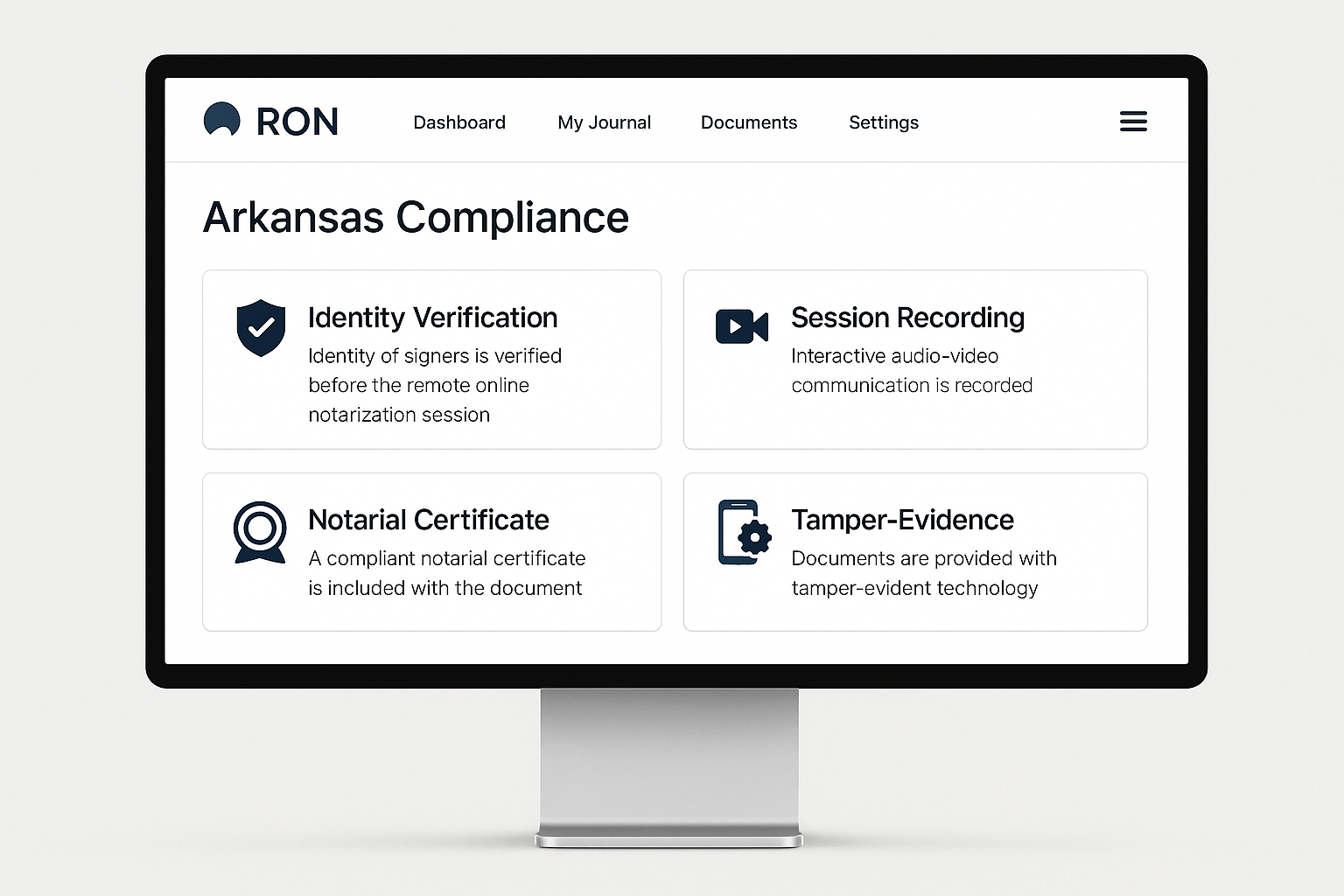Open the hamburger navigation menu
Image resolution: width=1344 pixels, height=896 pixels.
click(1133, 122)
